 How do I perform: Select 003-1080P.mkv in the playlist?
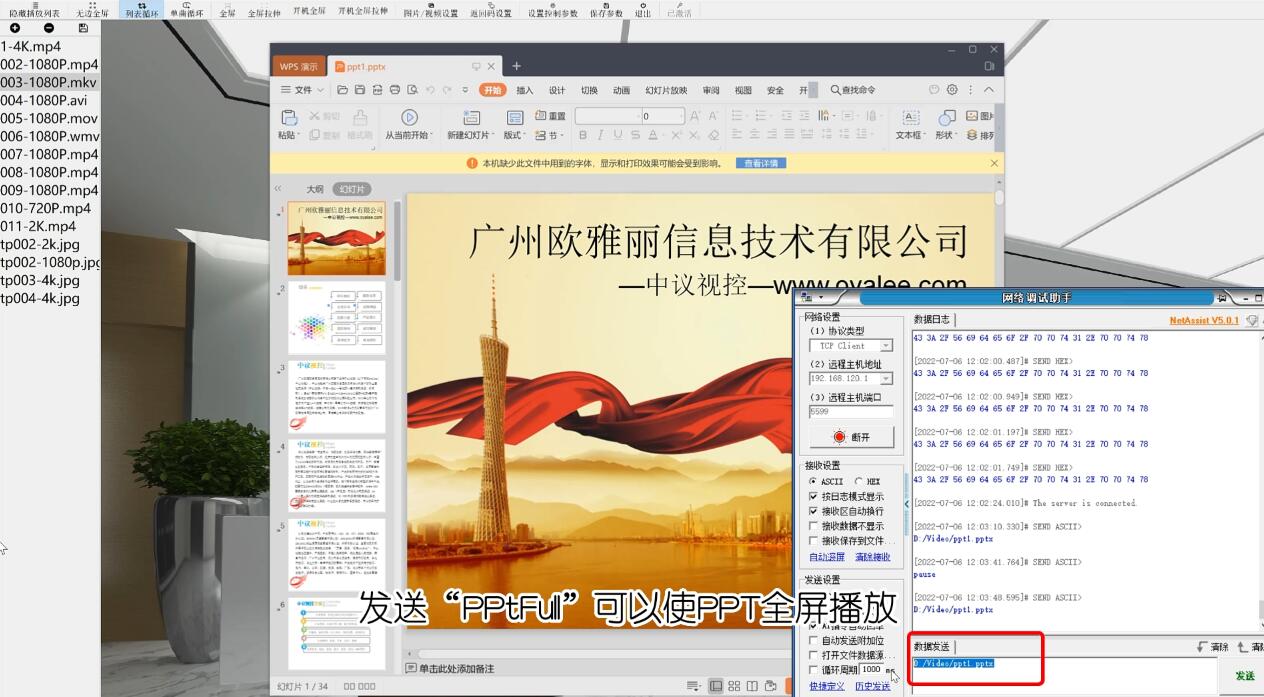tap(48, 82)
